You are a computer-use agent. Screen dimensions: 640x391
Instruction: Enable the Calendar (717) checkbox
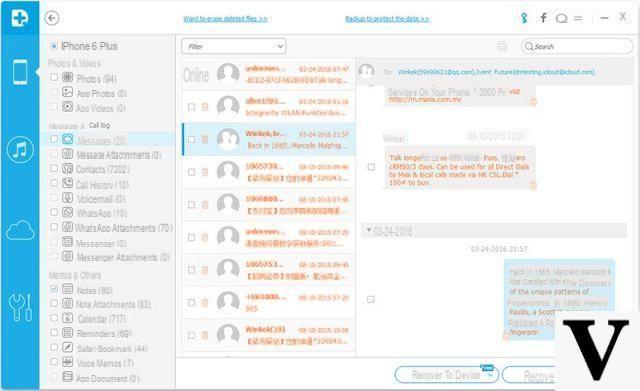(54, 318)
